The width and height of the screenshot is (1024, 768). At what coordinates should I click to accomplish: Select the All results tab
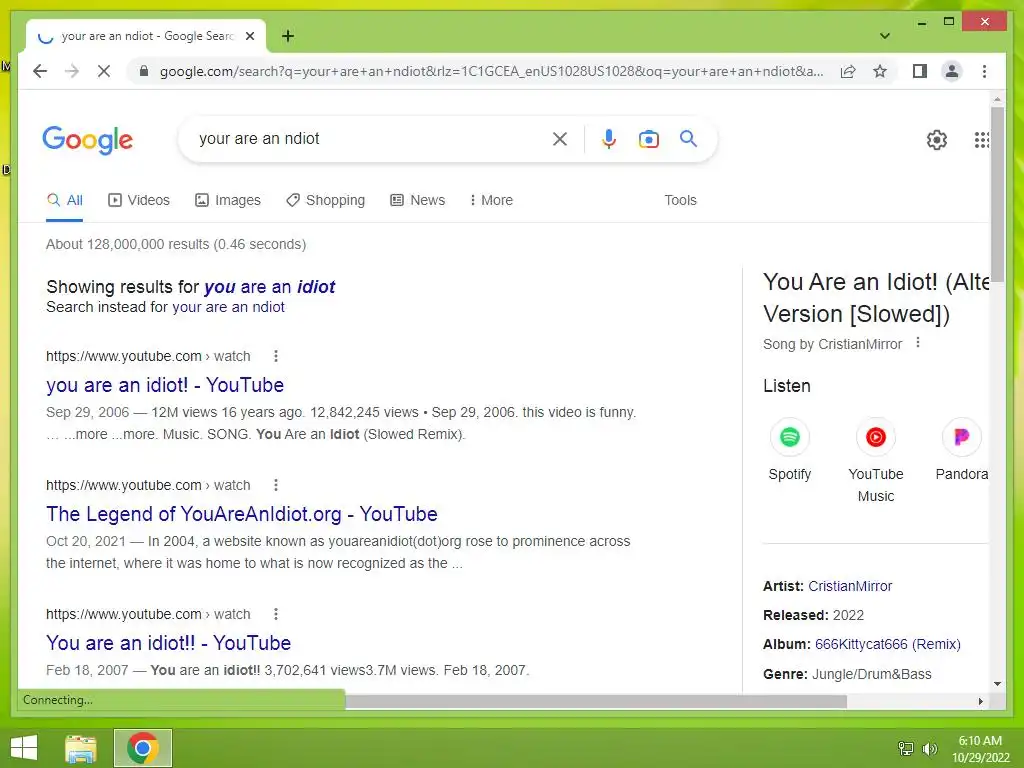[x=65, y=200]
